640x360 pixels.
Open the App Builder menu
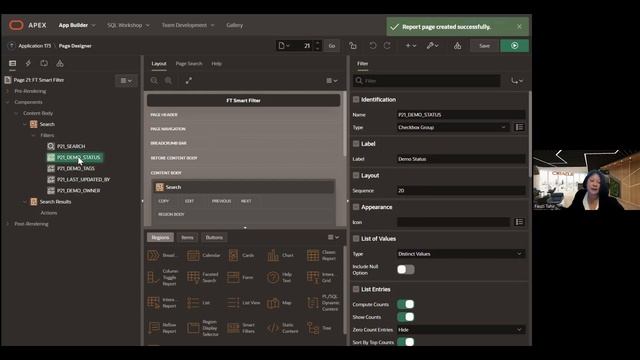77,25
